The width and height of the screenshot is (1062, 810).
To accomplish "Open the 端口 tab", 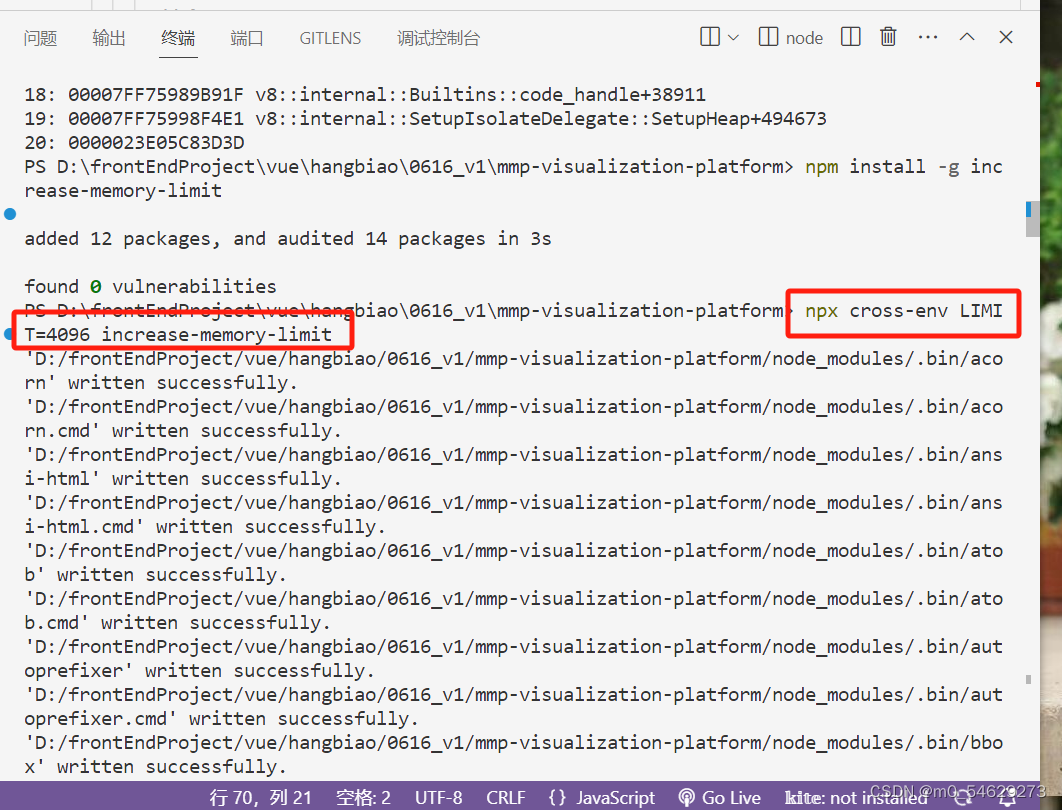I will [247, 37].
